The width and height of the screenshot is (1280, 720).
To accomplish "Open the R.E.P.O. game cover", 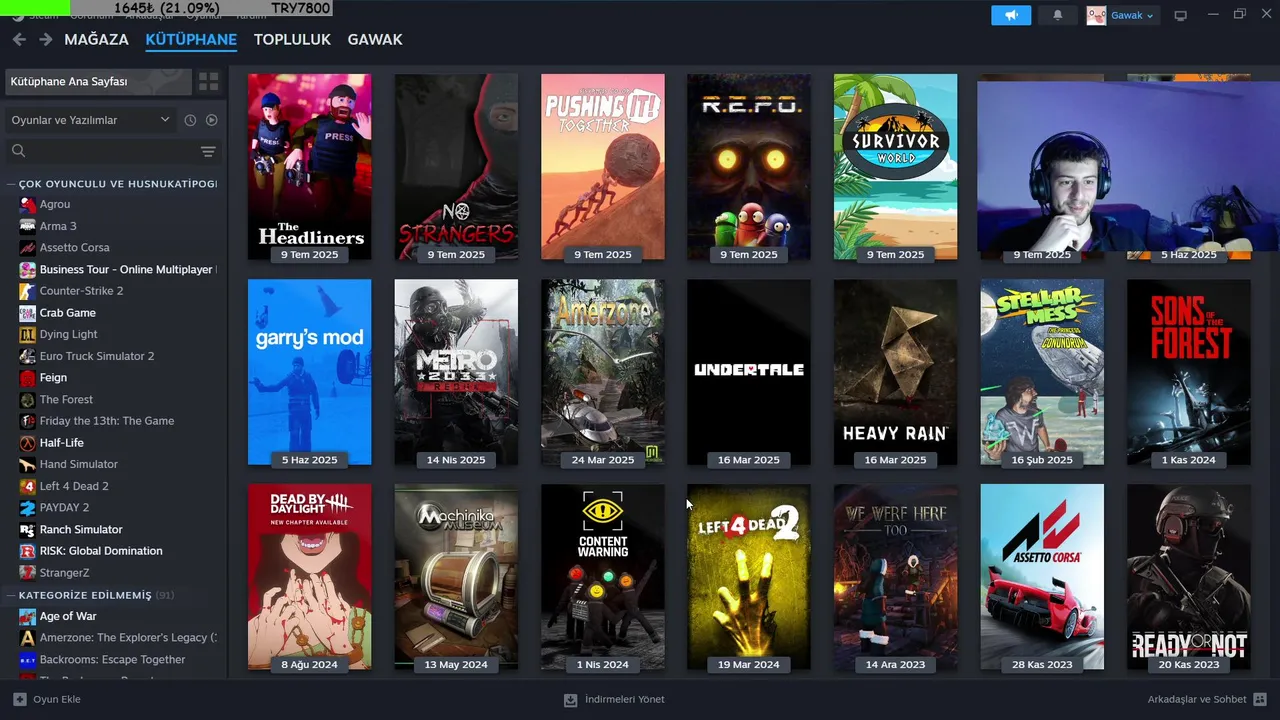I will click(x=749, y=167).
